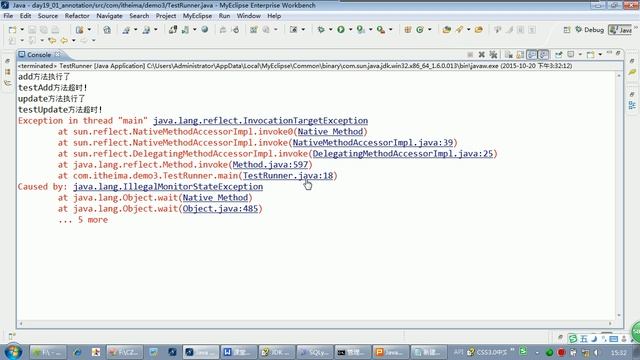
Task: Click the taskbar clock showing 15:32
Action: click(x=619, y=352)
